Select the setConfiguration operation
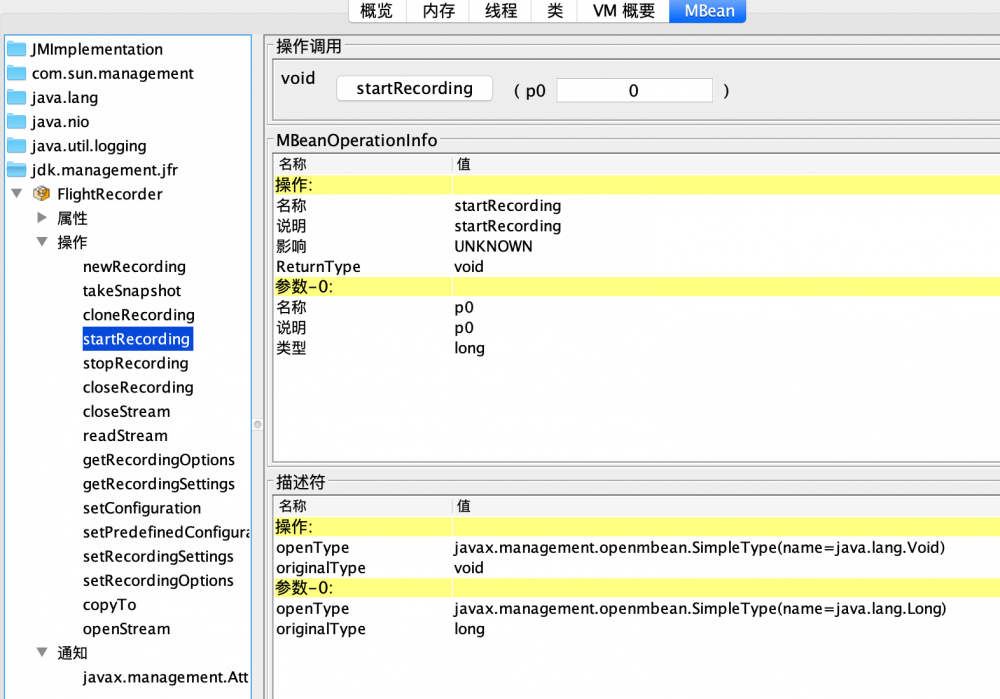Viewport: 1000px width, 699px height. pyautogui.click(x=141, y=508)
